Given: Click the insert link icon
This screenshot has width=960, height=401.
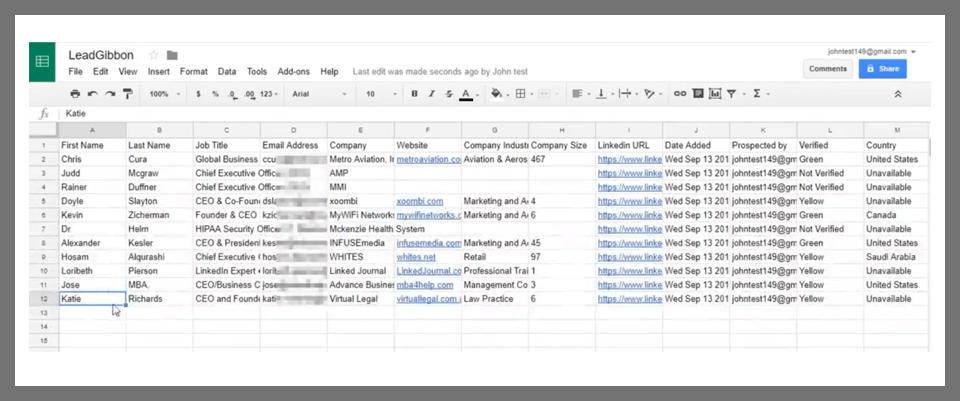Looking at the screenshot, I should [x=680, y=94].
